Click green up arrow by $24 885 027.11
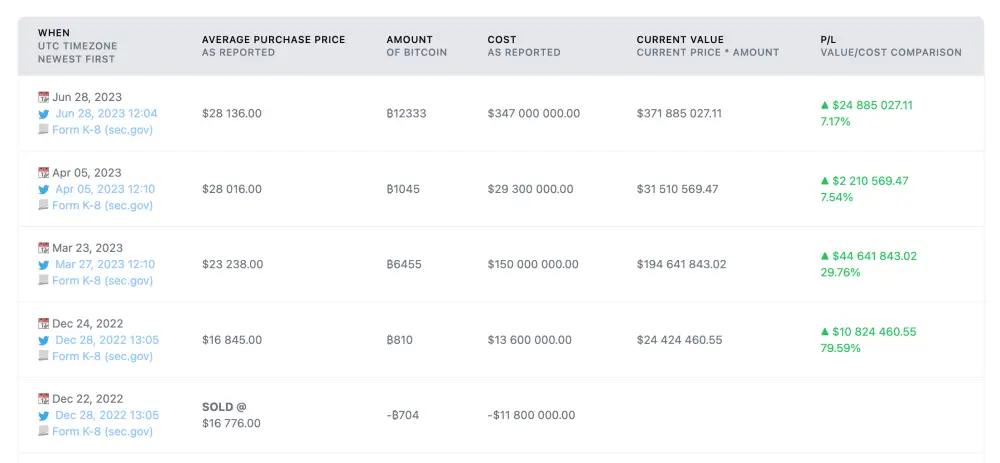Image resolution: width=1000 pixels, height=463 pixels. point(825,105)
